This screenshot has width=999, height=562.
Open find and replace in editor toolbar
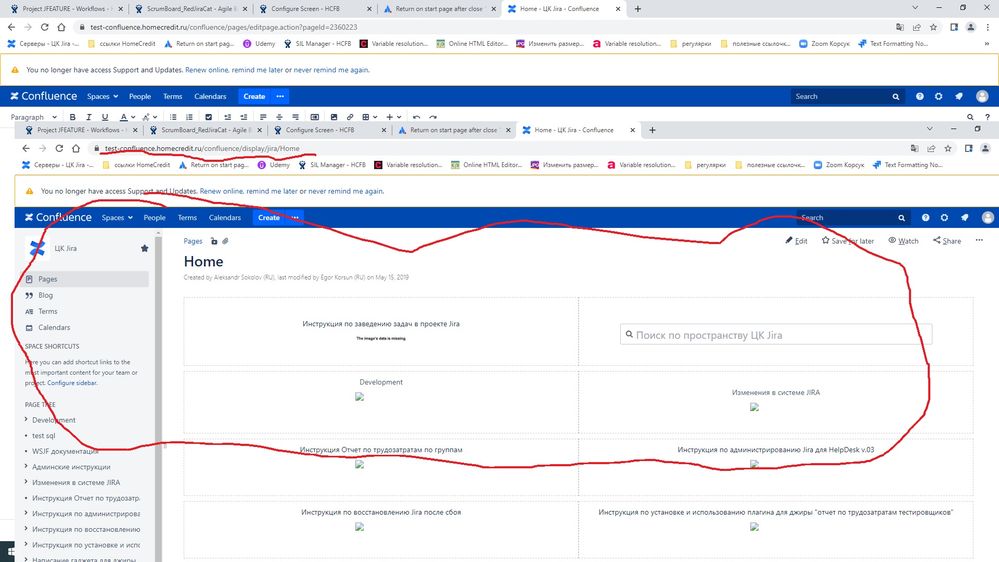(970, 117)
